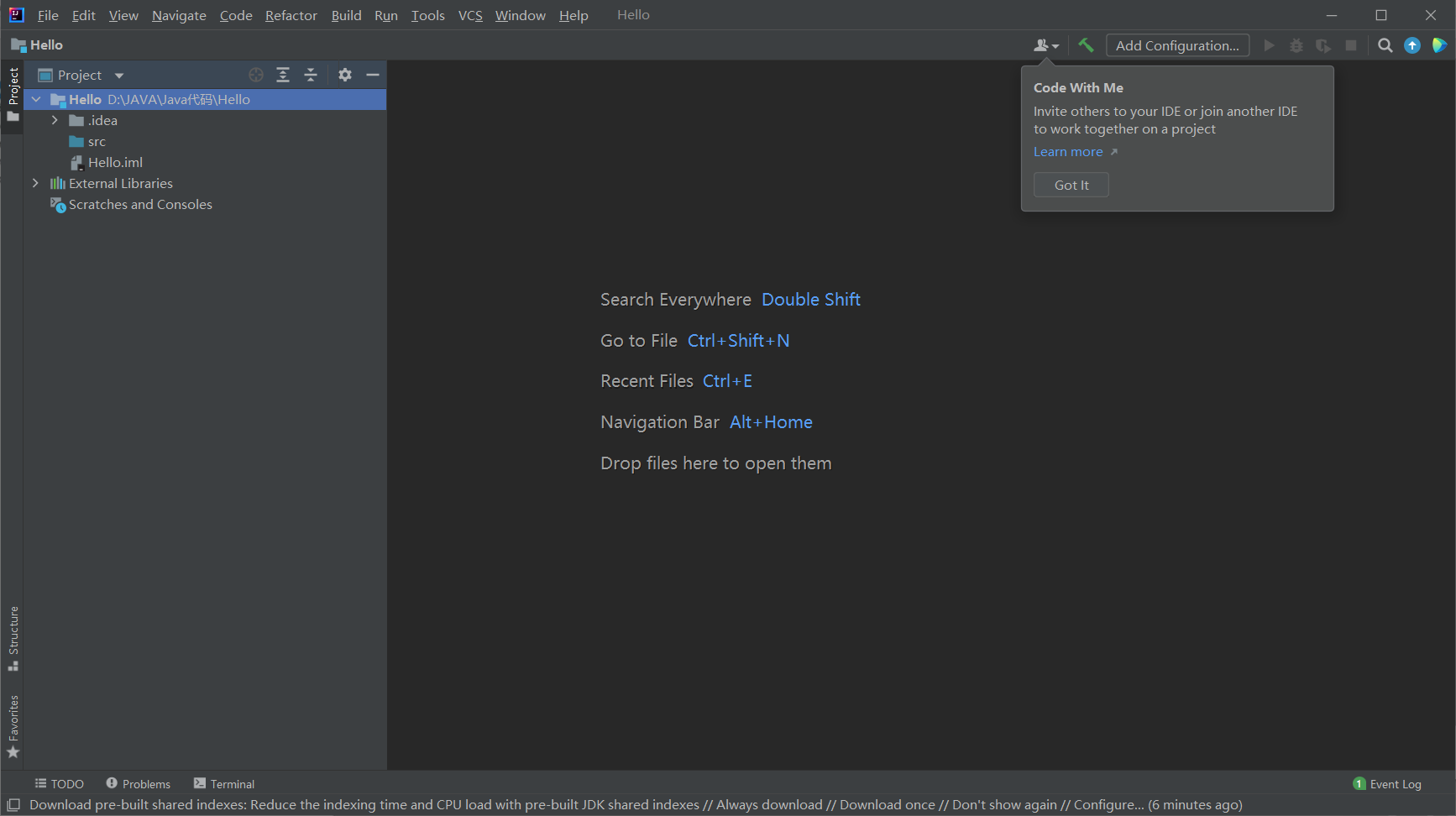This screenshot has height=816, width=1456.
Task: Click the IntelliJ IDEA logo icon
Action: coord(16,14)
